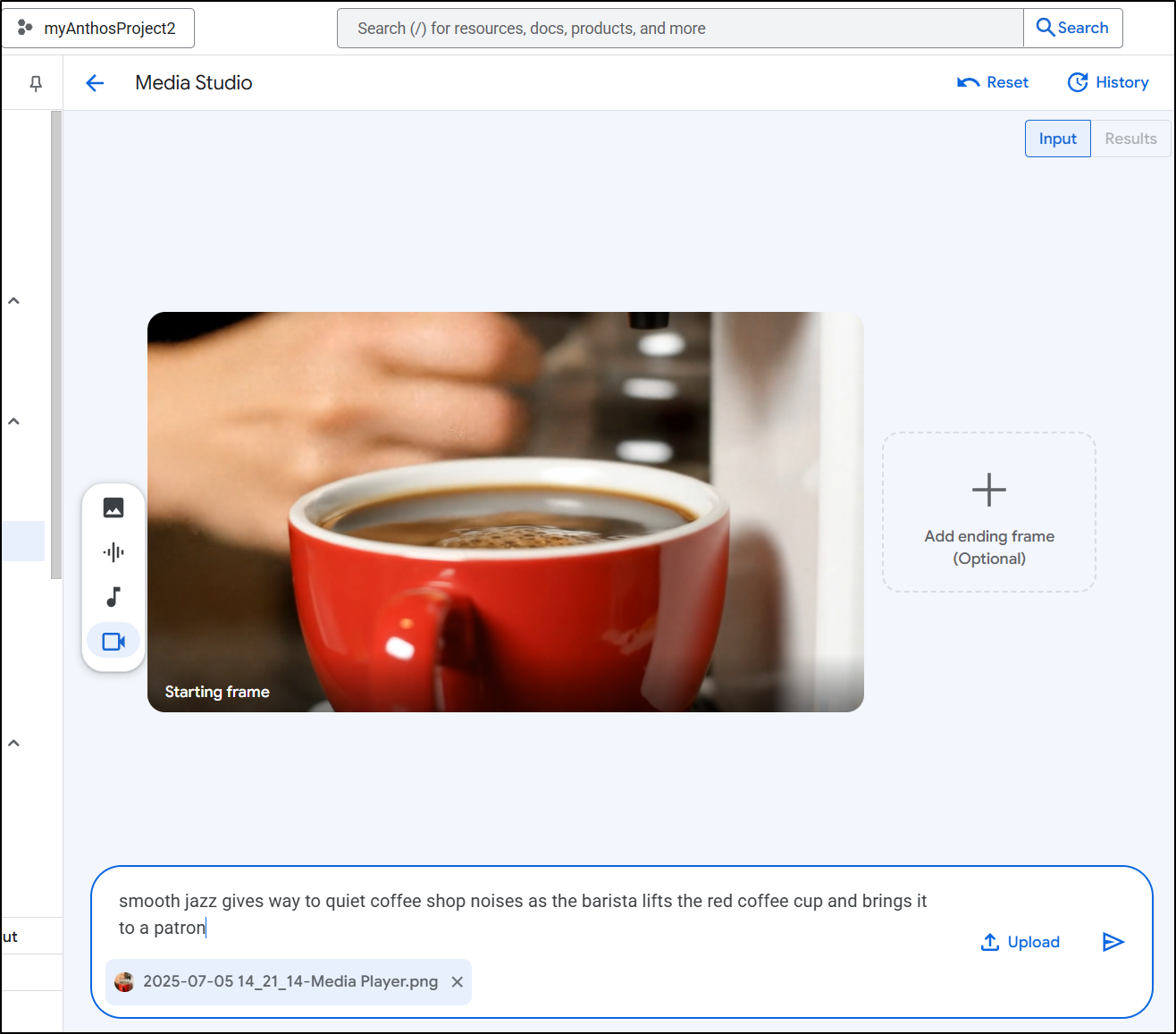Viewport: 1176px width, 1034px height.
Task: Switch to the Input tab
Action: point(1058,139)
